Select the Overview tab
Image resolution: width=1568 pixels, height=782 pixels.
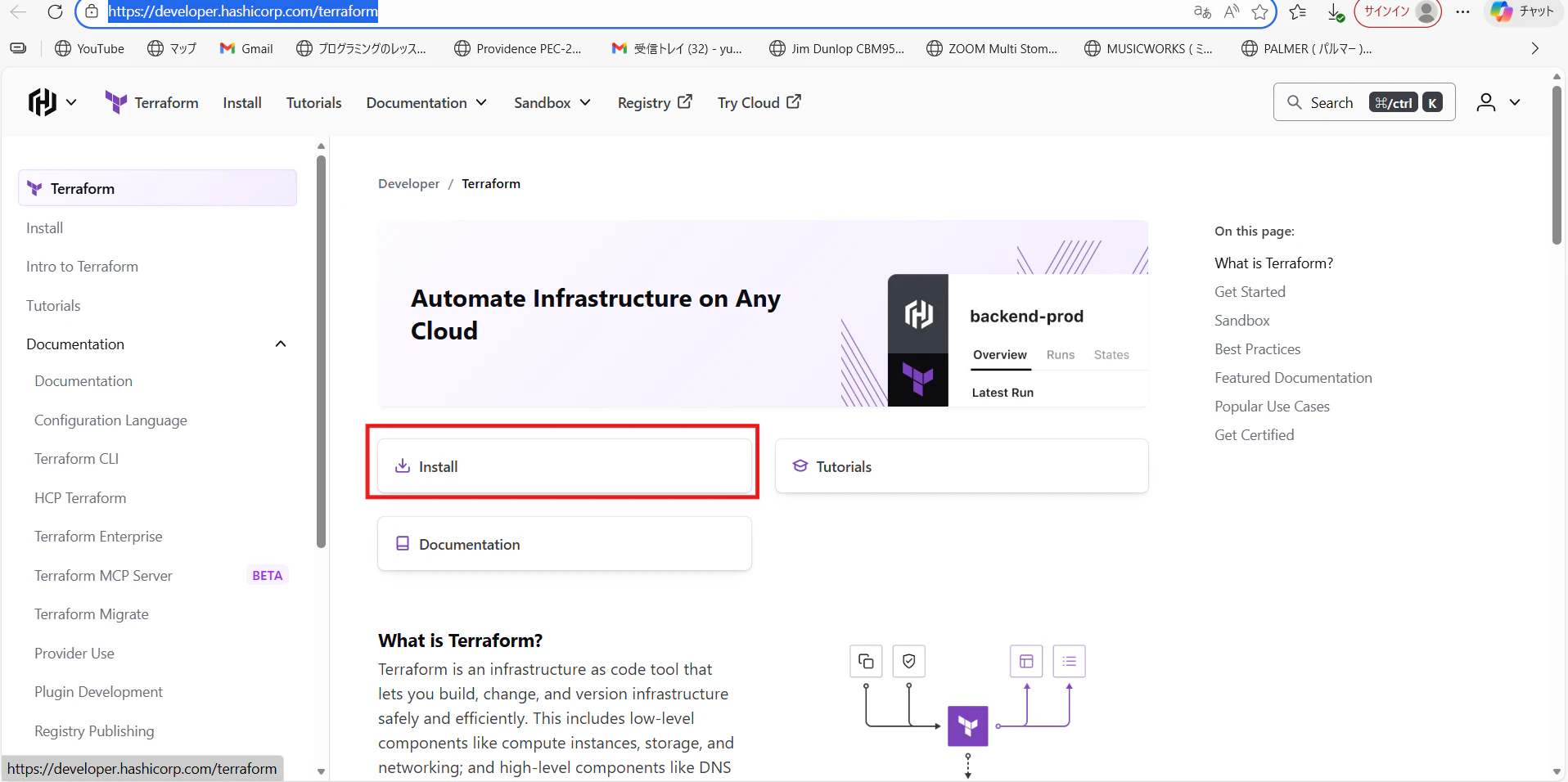pos(1000,354)
